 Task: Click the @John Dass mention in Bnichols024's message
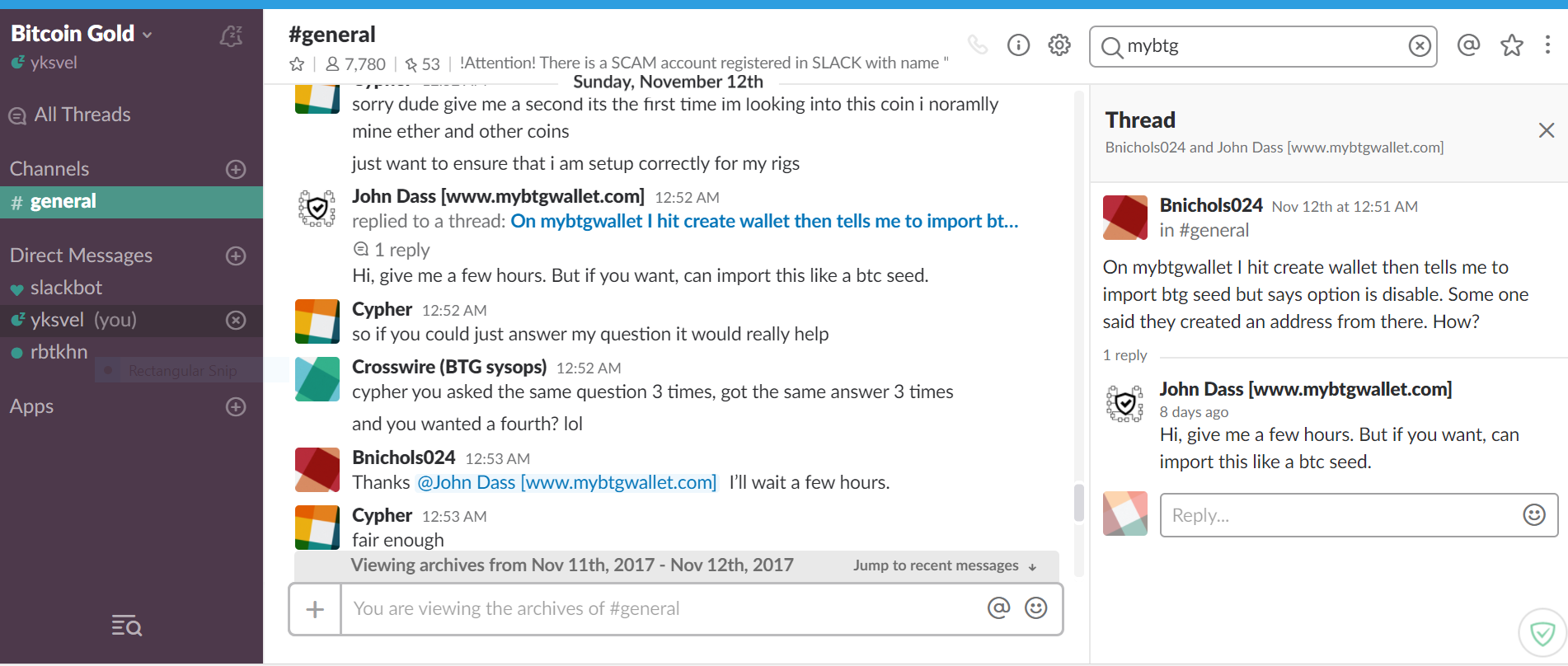pos(567,482)
